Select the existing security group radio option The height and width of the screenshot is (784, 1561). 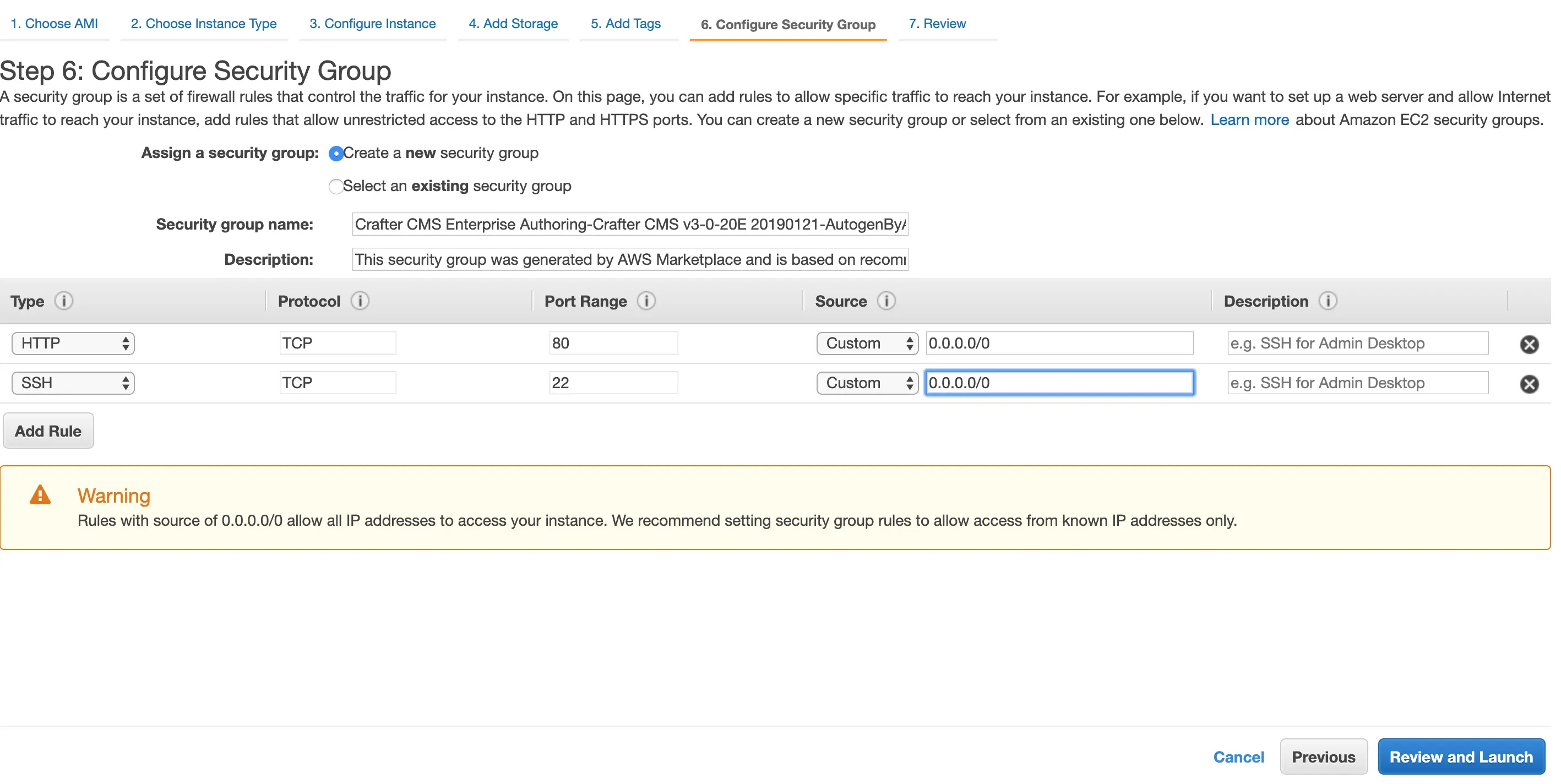tap(336, 186)
